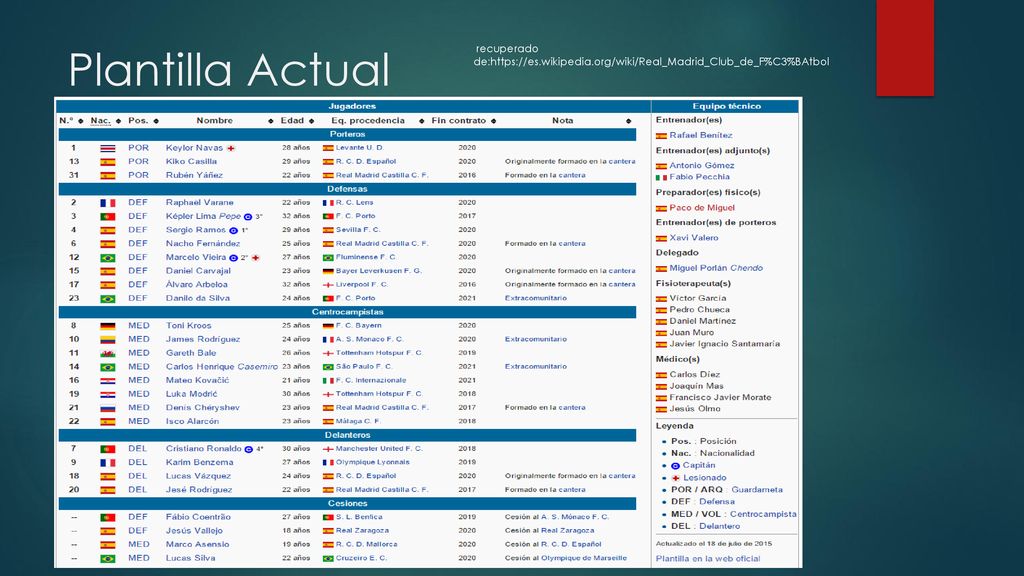Sort by the Nota column

coord(628,121)
